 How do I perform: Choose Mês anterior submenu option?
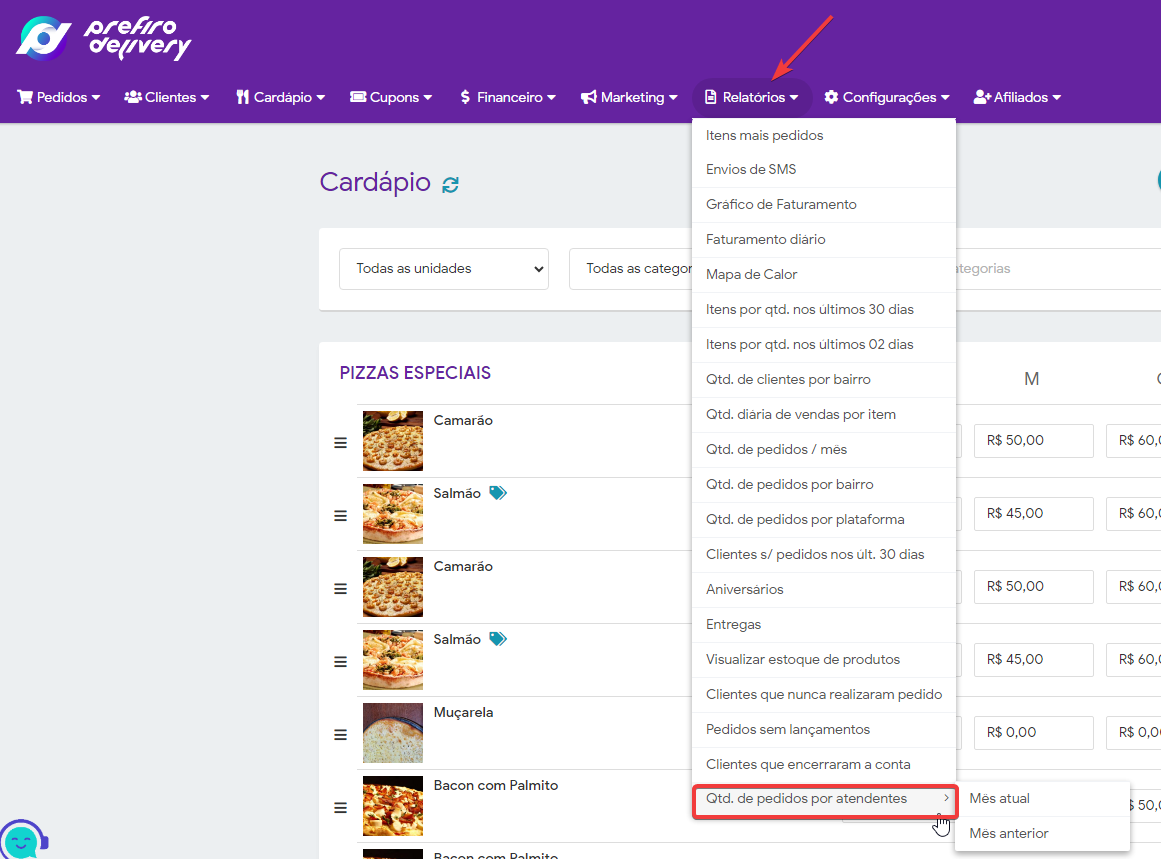[1009, 834]
